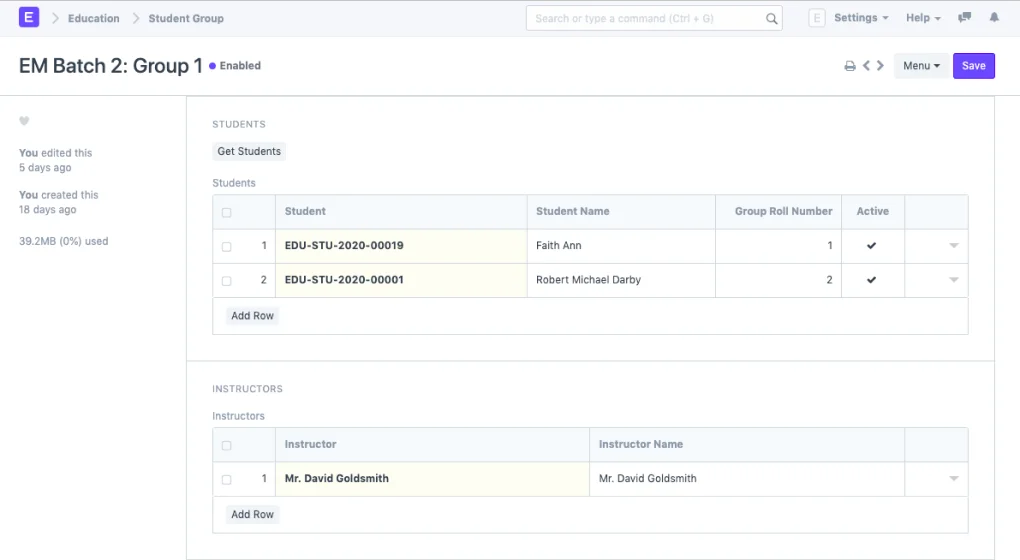
Task: Toggle select-all checkbox in Instructors table
Action: 226,446
